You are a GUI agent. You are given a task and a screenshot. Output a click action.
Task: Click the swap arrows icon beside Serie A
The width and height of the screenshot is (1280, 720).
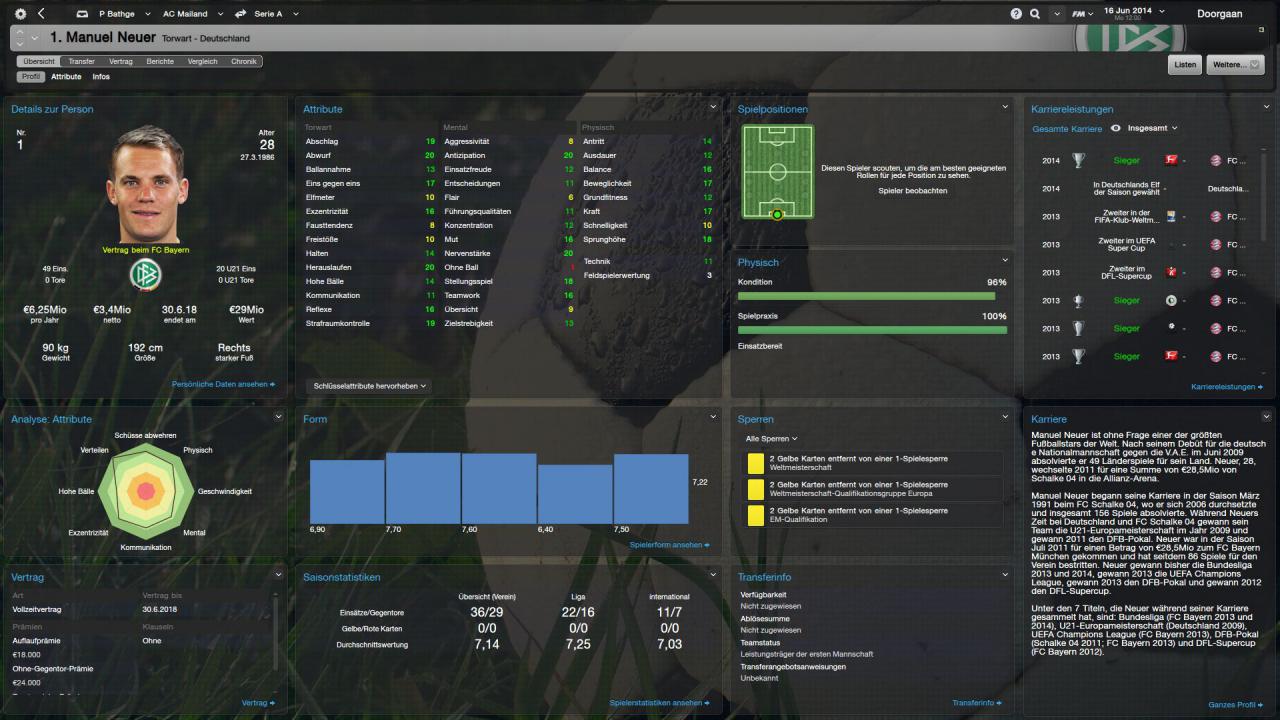pyautogui.click(x=240, y=14)
